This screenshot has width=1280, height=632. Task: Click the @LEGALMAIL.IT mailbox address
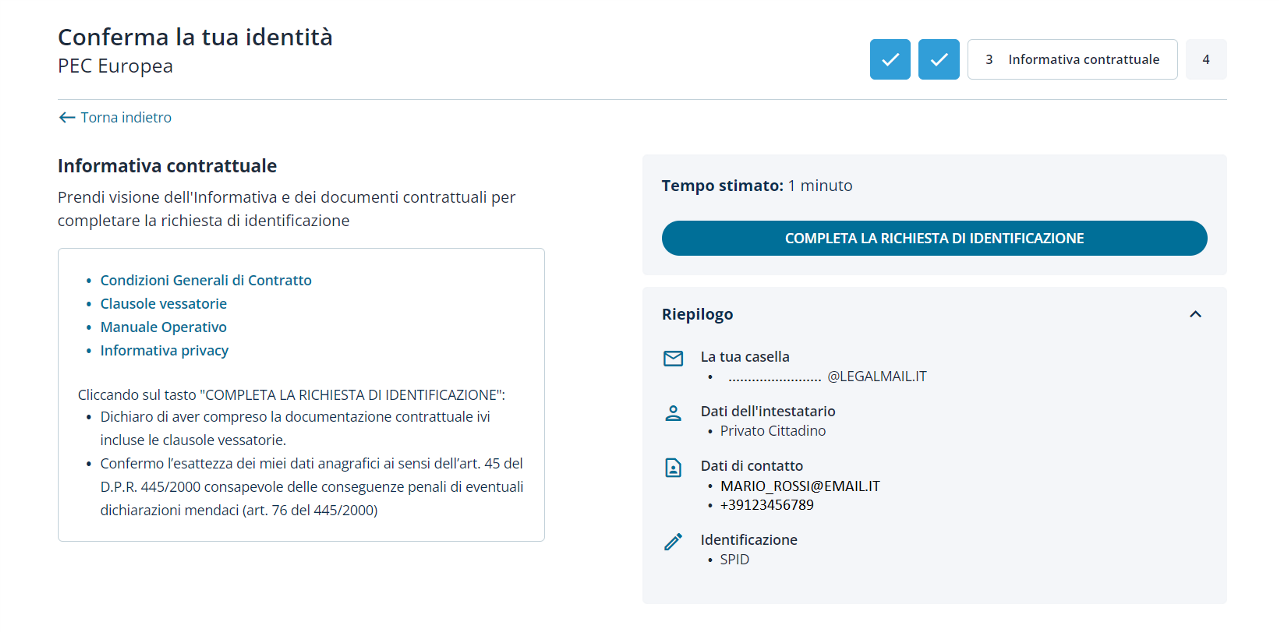876,377
